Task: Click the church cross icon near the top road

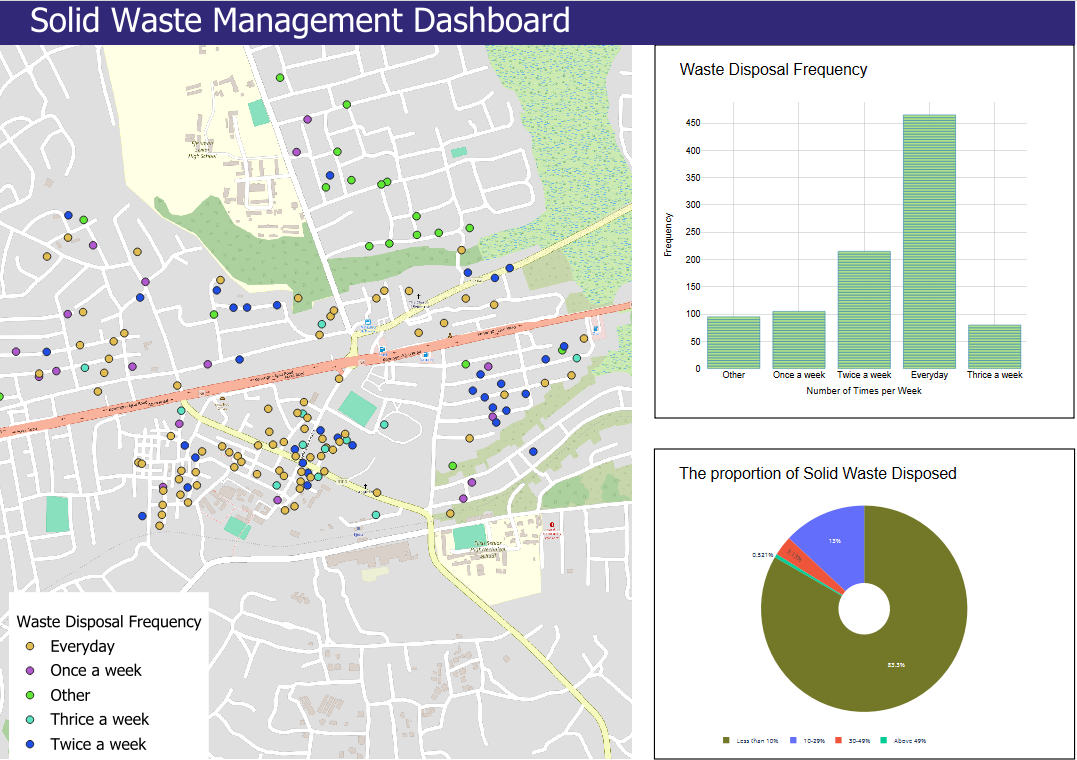Action: pos(418,297)
